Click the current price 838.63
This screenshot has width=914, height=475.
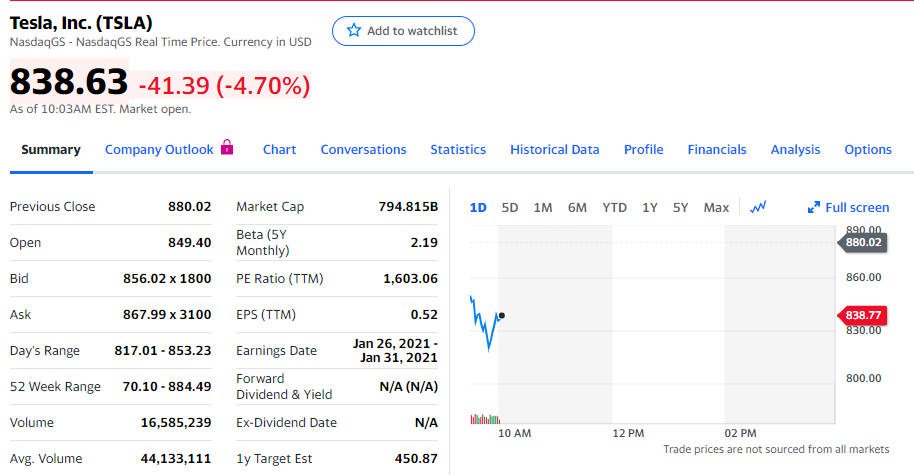coord(69,81)
